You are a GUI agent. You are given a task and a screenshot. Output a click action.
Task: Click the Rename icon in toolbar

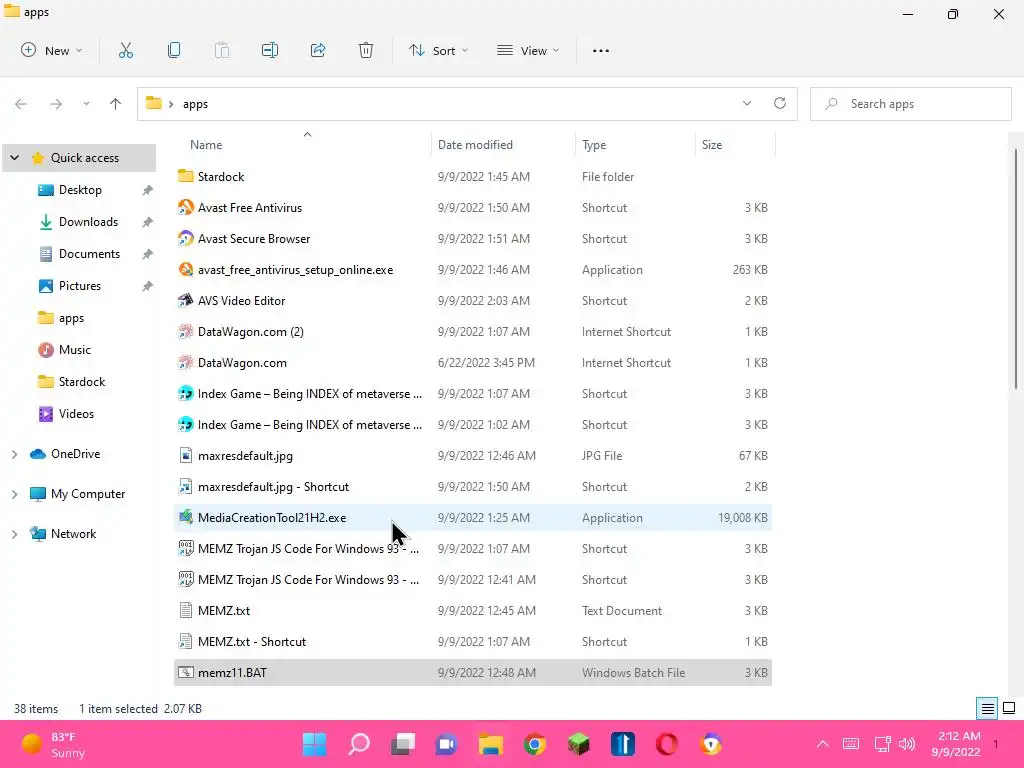click(x=270, y=50)
